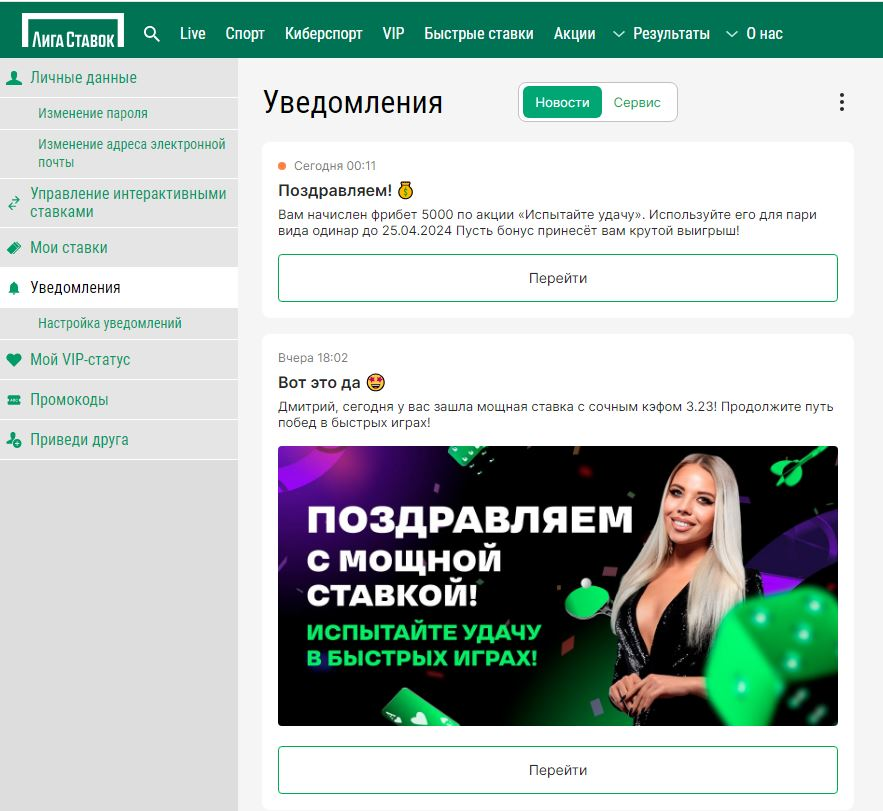The height and width of the screenshot is (811, 883).
Task: Click the ticket icon beside Мои ставки
Action: [14, 248]
